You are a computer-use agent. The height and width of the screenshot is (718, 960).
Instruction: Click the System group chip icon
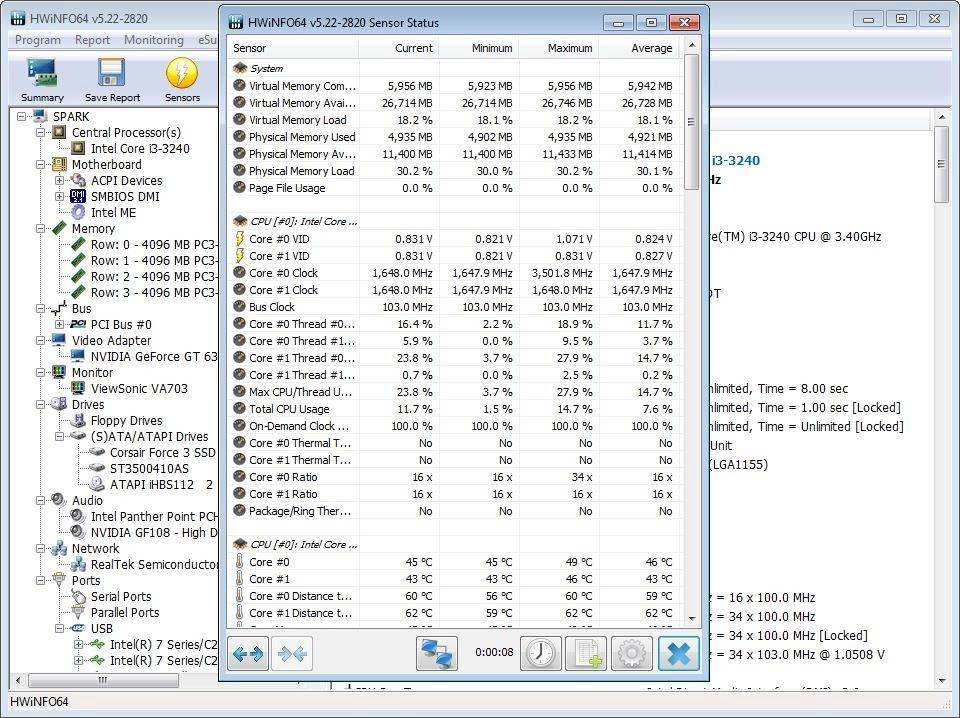click(x=239, y=68)
